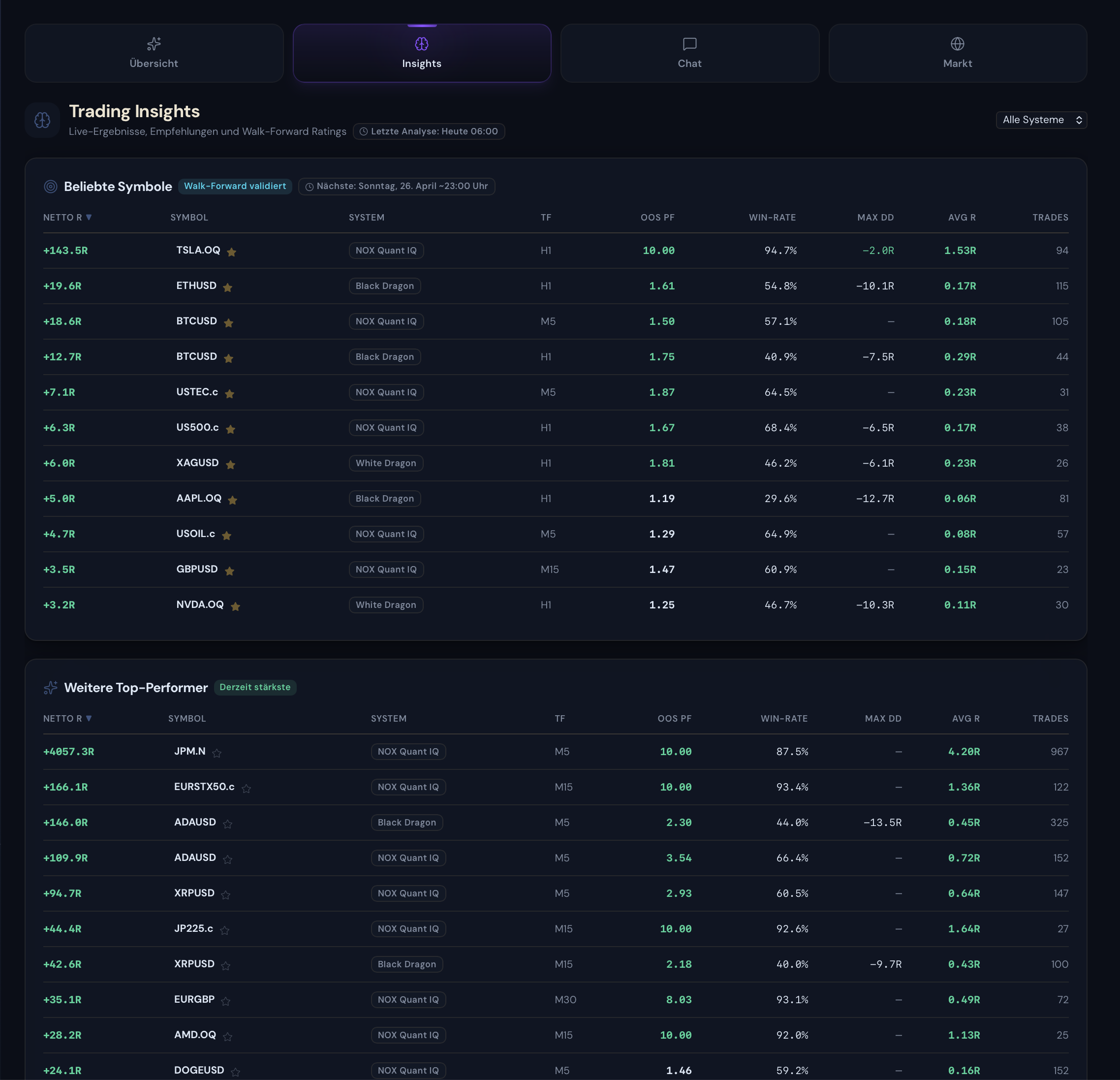The image size is (1120, 1080).
Task: Click the sparkle icon next to Weitere Top-Performer
Action: click(51, 687)
